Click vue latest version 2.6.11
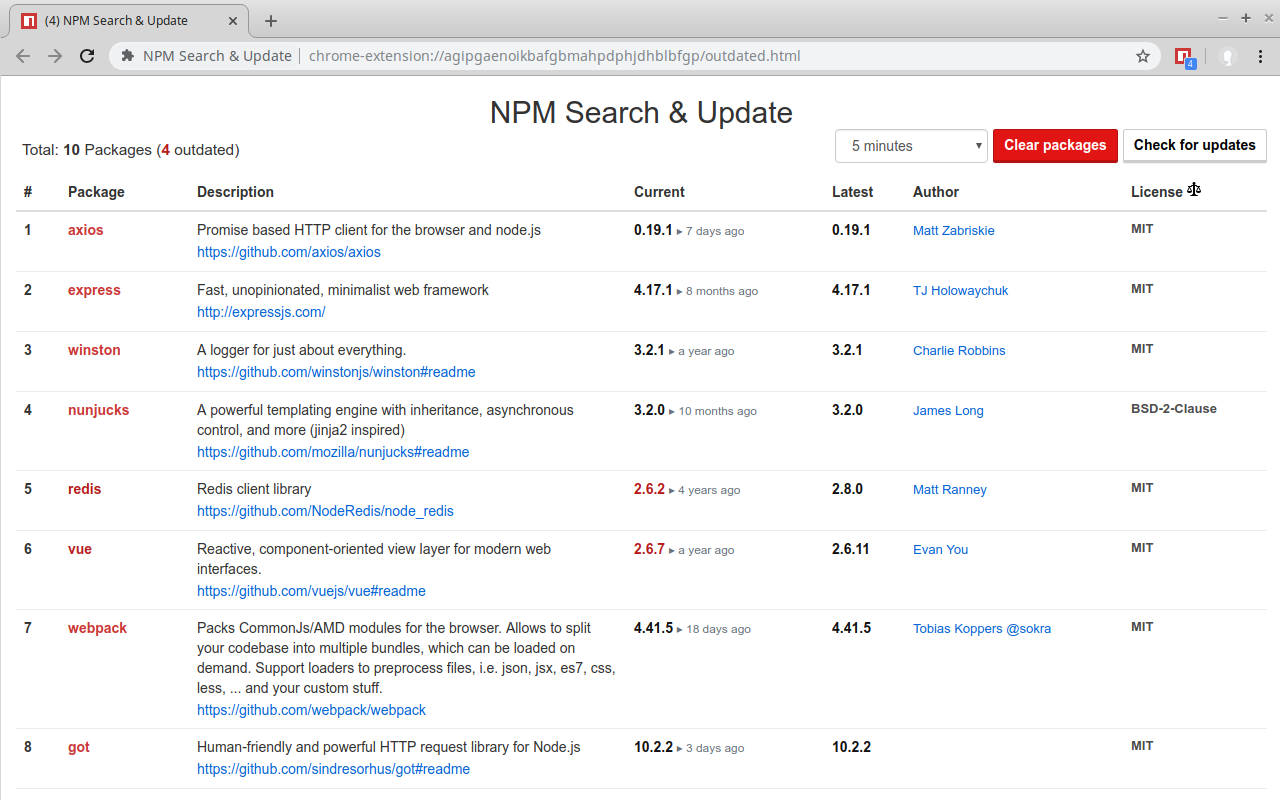The image size is (1280, 800). pos(851,549)
